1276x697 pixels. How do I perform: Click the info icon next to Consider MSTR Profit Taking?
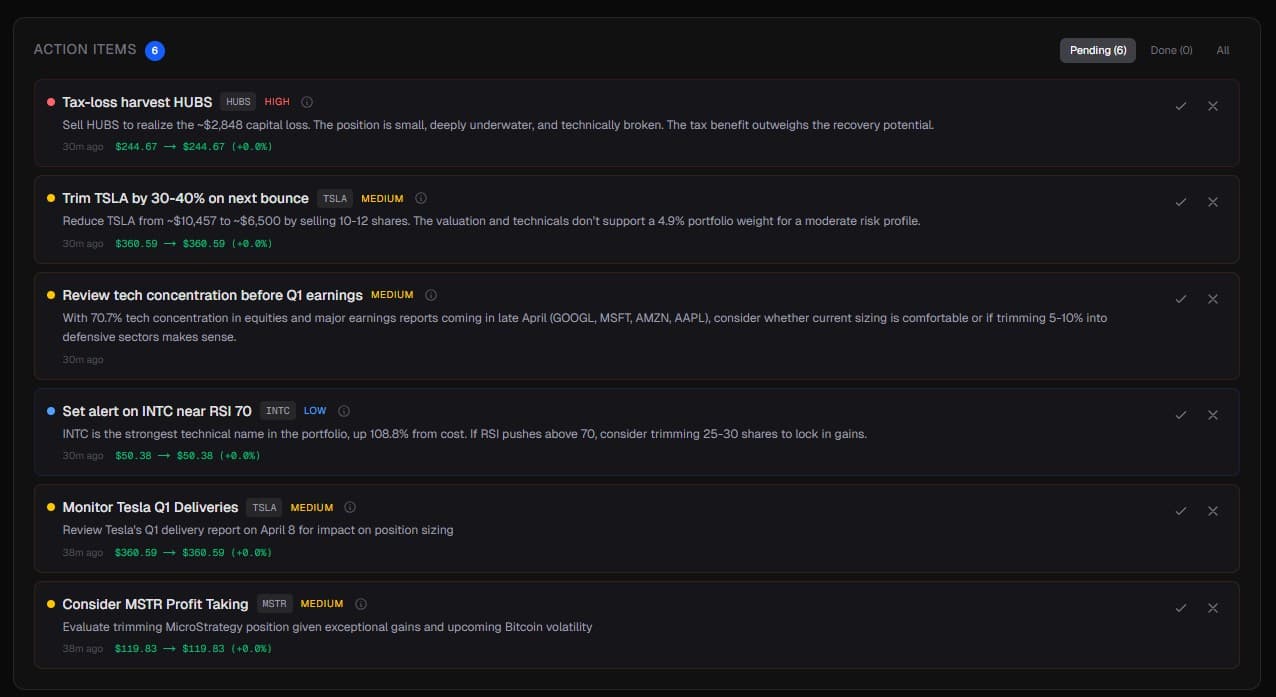[360, 603]
